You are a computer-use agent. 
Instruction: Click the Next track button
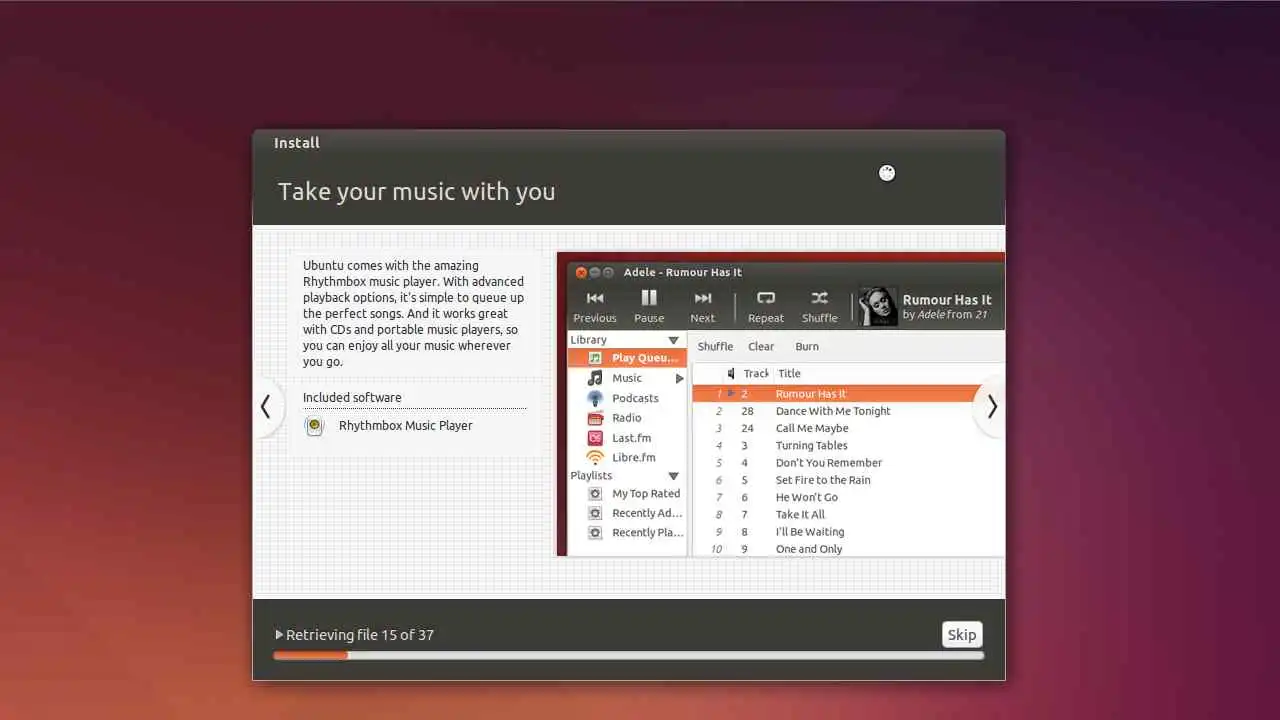703,307
